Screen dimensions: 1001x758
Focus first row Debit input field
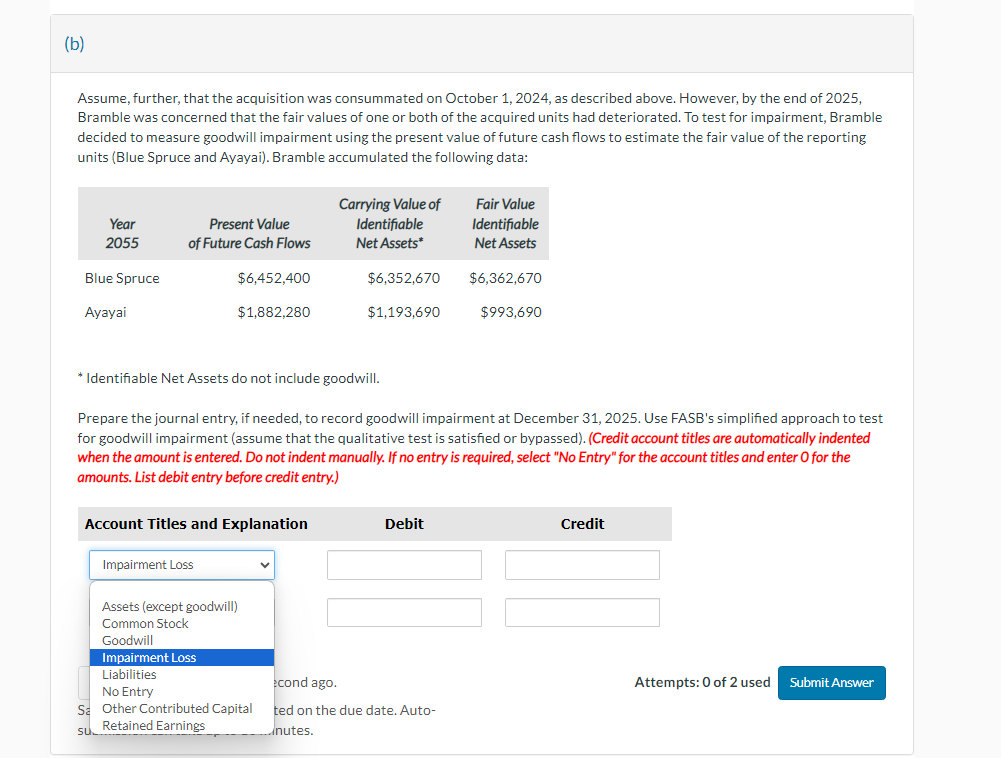[x=404, y=565]
